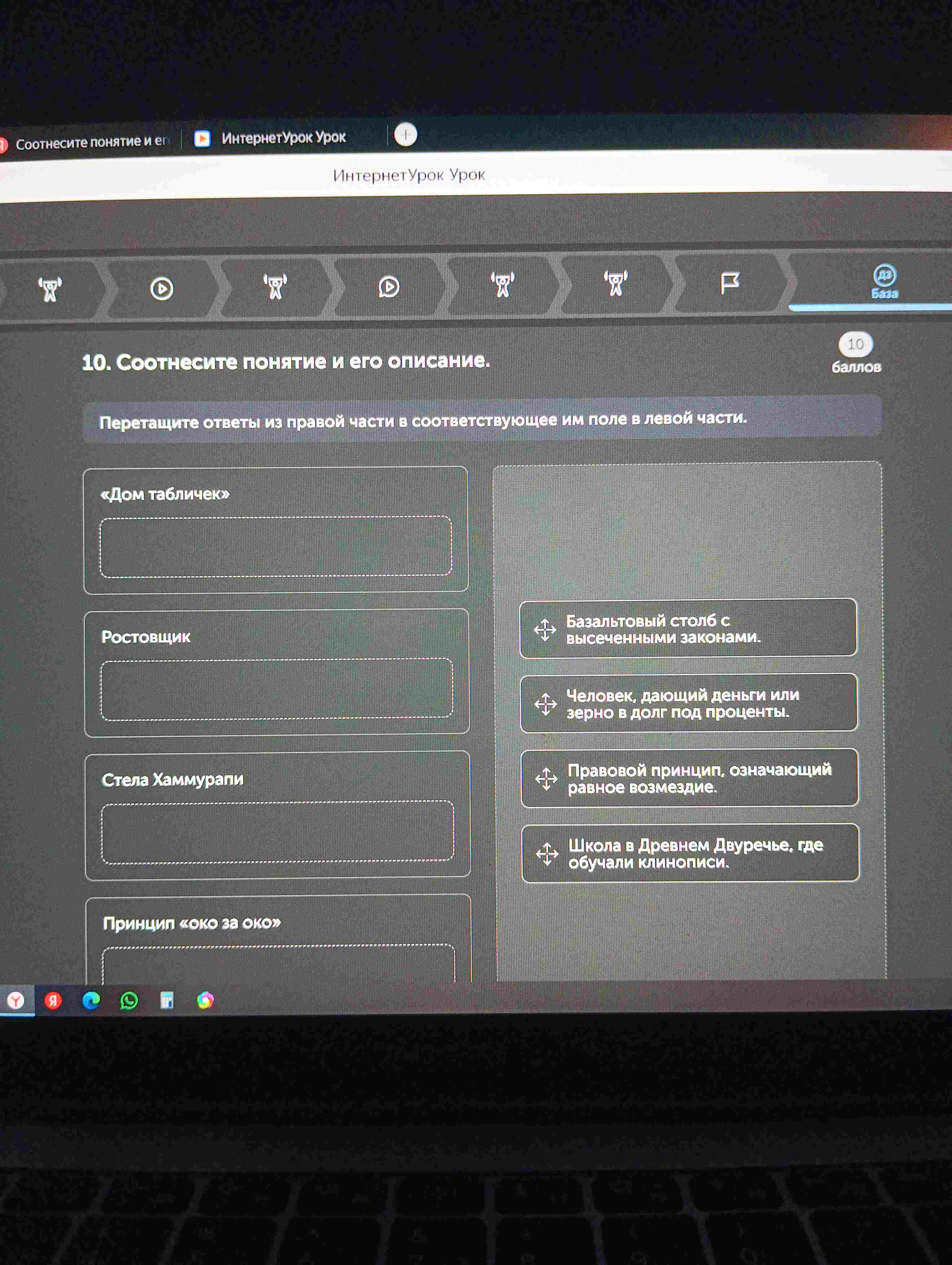Click the 10 баллов score badge

[855, 353]
